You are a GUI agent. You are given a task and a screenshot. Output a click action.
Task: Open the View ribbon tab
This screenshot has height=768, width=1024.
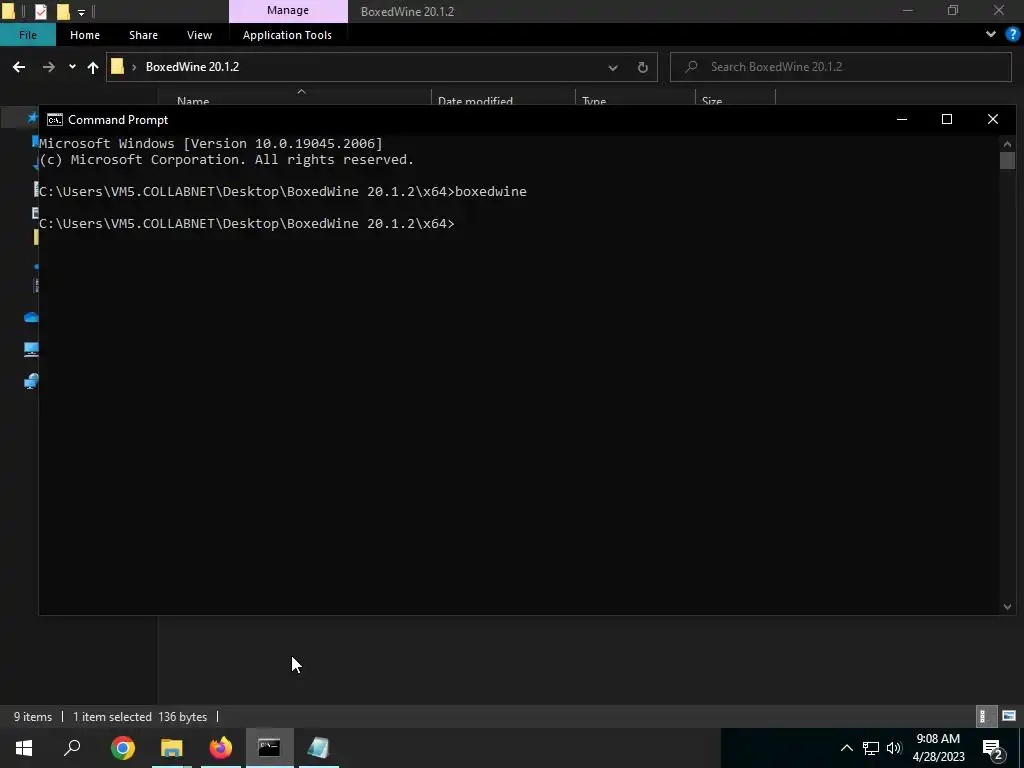click(x=199, y=35)
